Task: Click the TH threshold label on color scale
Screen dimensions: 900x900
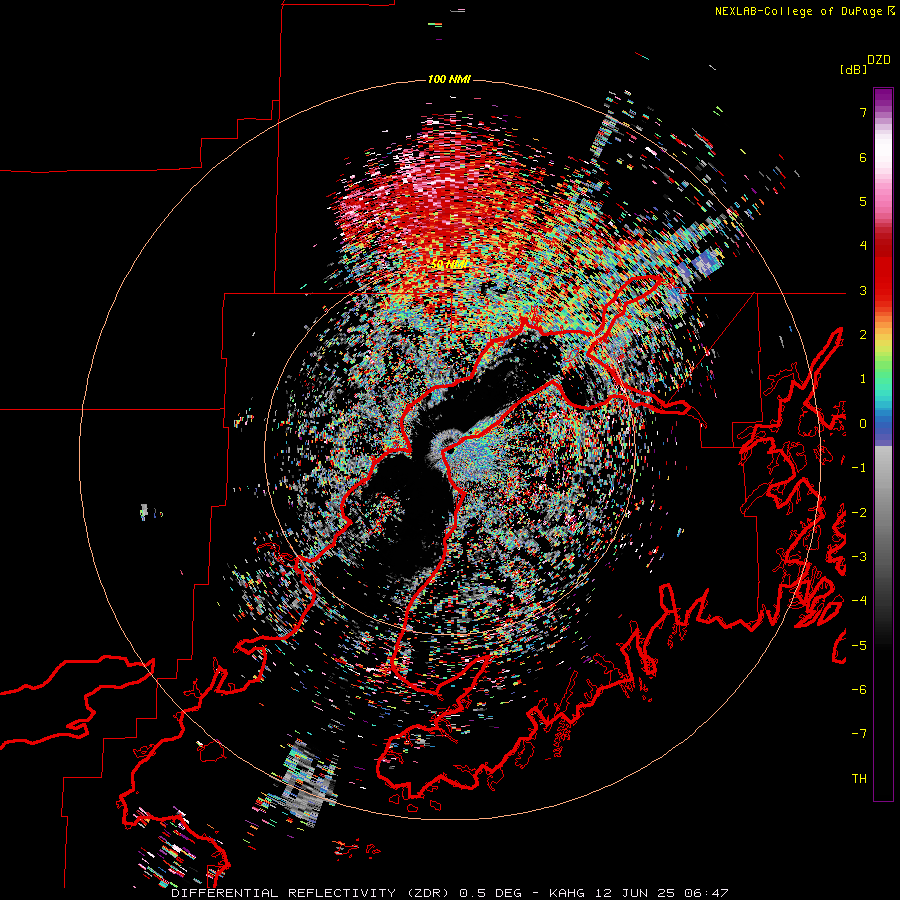Action: coord(859,779)
